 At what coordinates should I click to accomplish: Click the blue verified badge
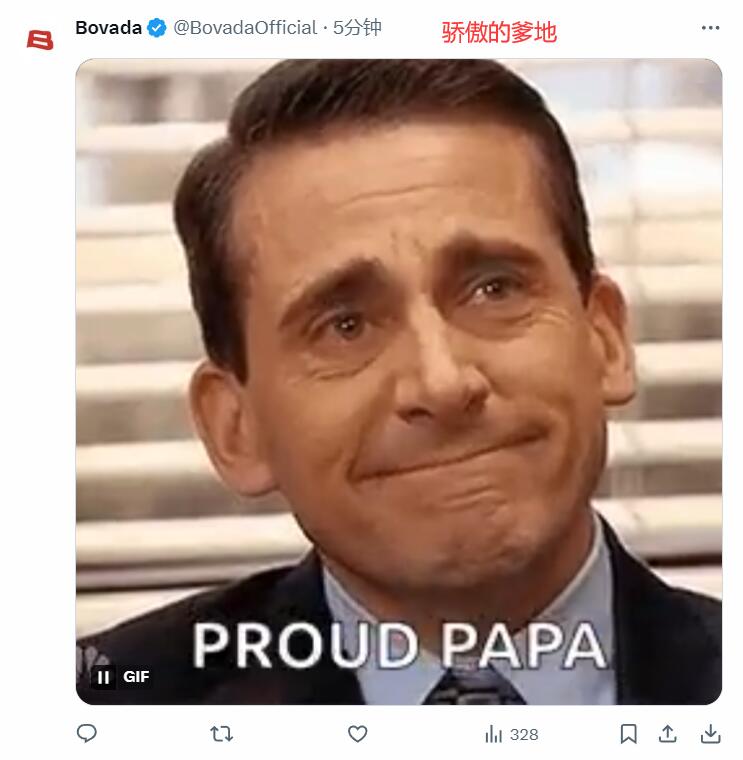(x=157, y=28)
